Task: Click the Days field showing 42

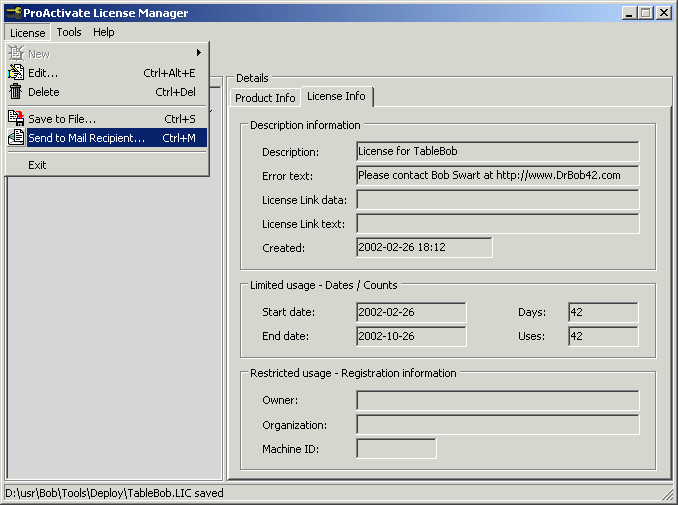Action: (x=603, y=312)
